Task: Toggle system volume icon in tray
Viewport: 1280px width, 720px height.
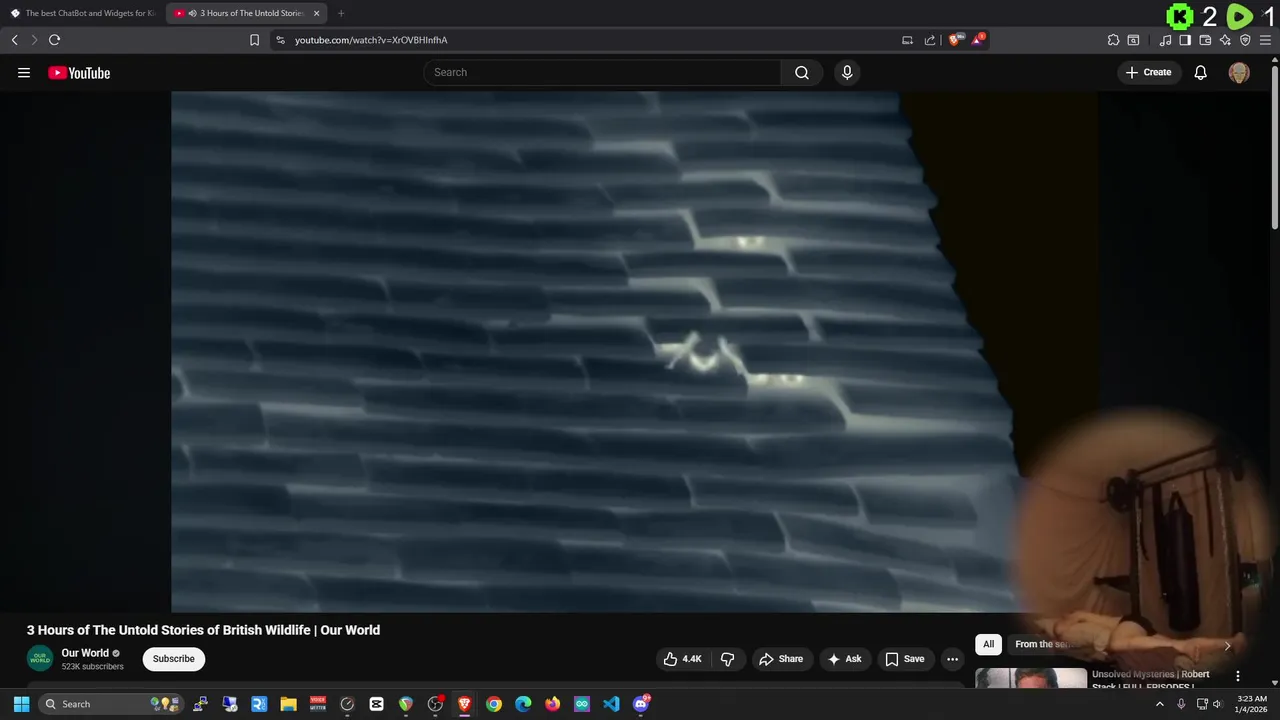Action: point(1217,704)
